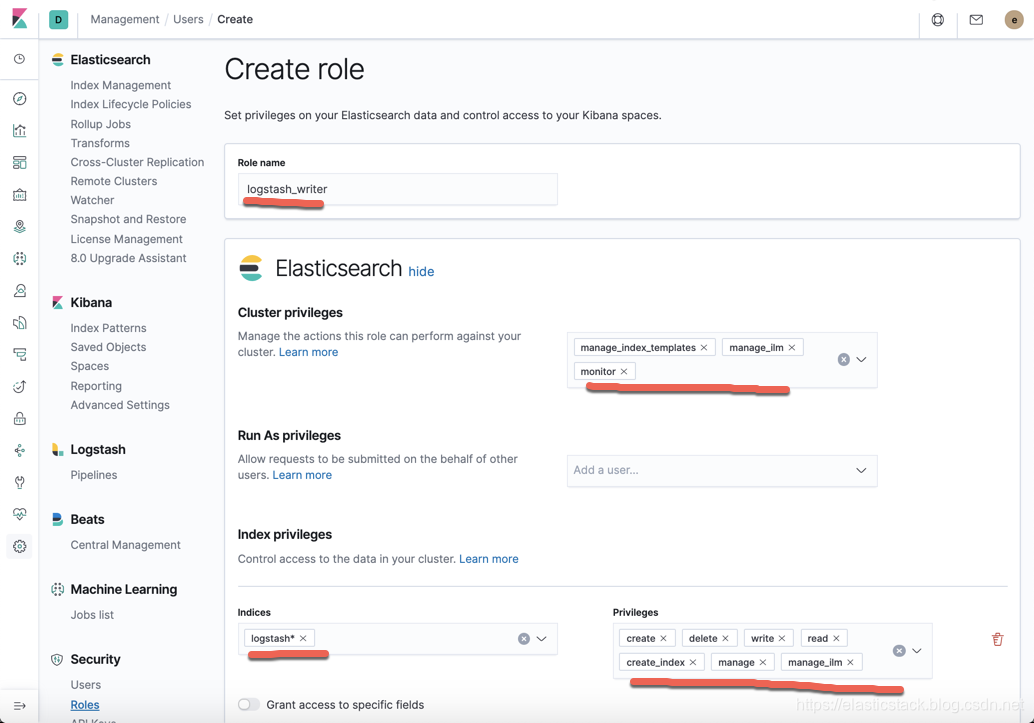Open Dev Tools wrench icon
This screenshot has width=1034, height=723.
point(20,482)
